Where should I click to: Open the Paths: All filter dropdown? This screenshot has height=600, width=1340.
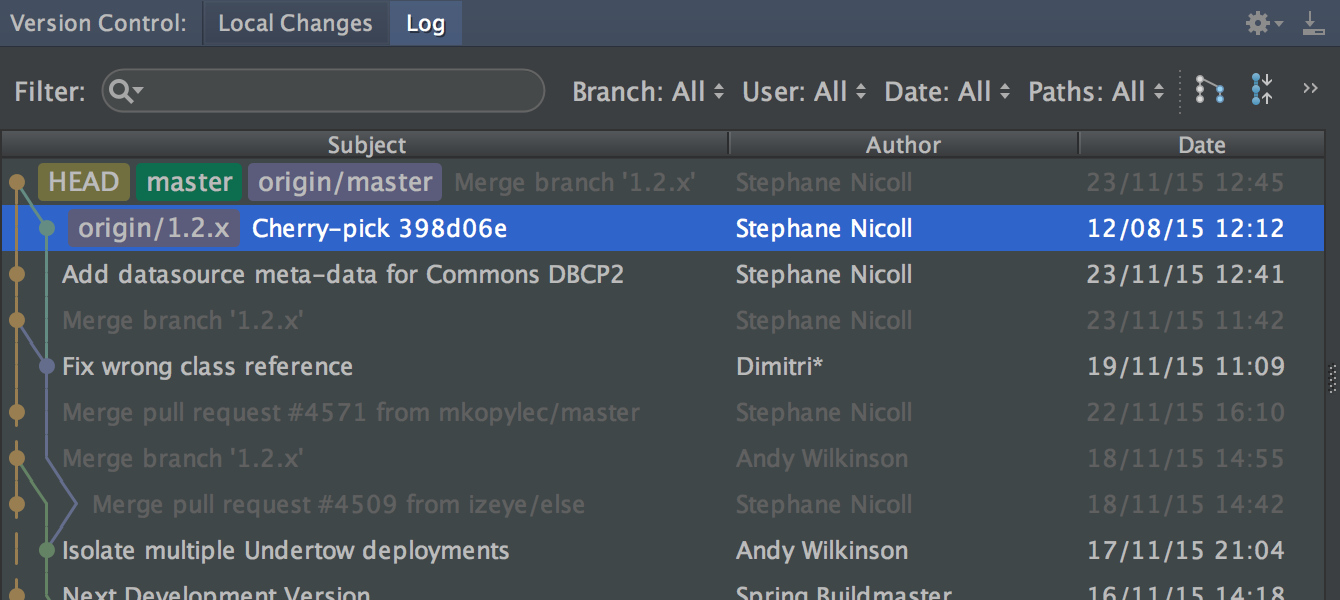click(1096, 92)
